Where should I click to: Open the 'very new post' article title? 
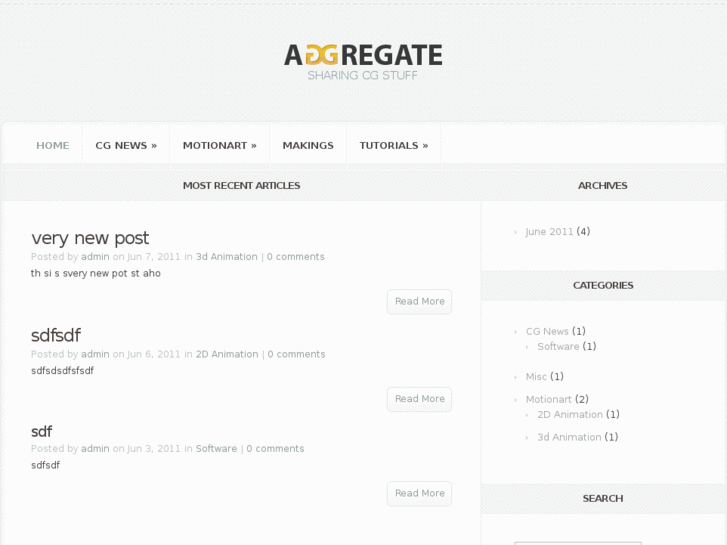pos(90,238)
